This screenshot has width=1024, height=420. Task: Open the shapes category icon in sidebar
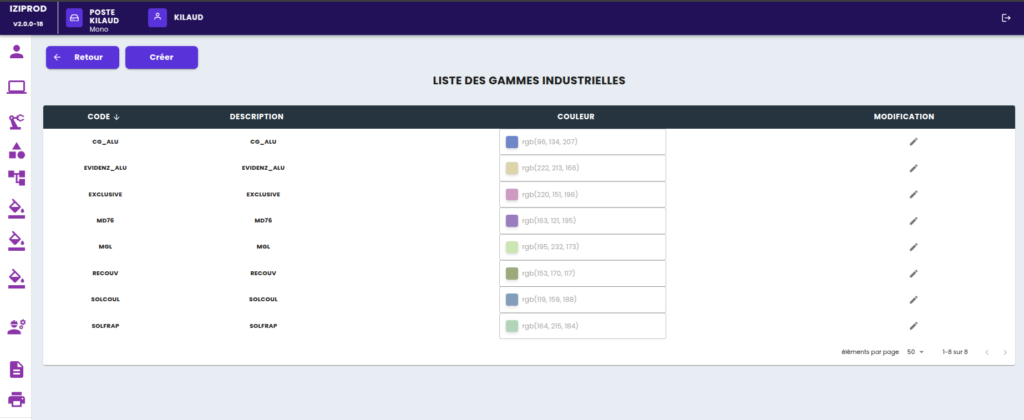(16, 151)
